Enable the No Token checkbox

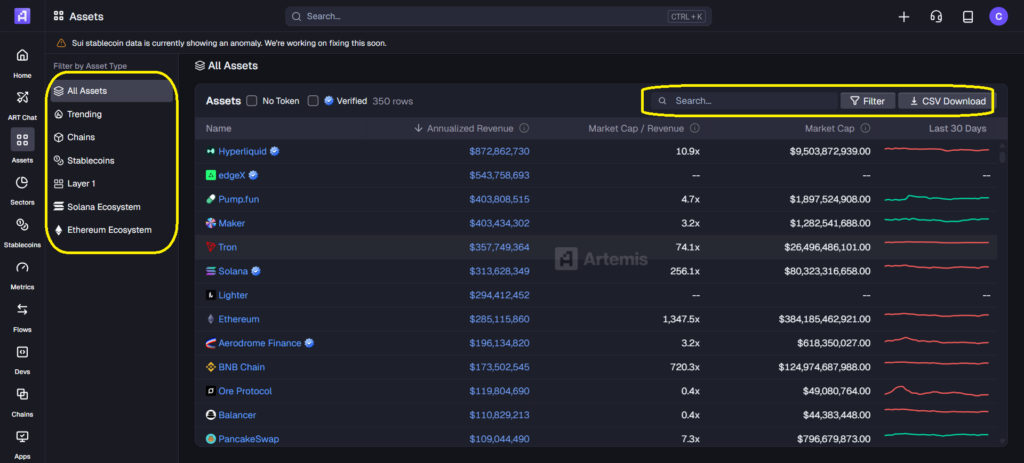pyautogui.click(x=252, y=101)
